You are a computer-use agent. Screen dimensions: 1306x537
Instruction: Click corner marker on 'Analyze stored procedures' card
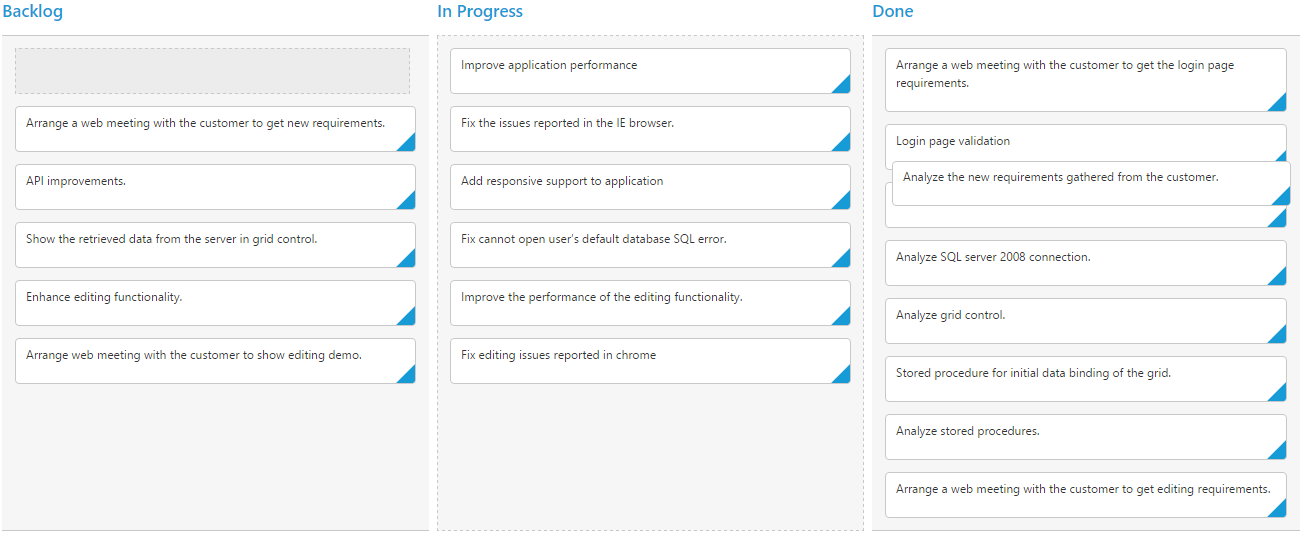1279,453
